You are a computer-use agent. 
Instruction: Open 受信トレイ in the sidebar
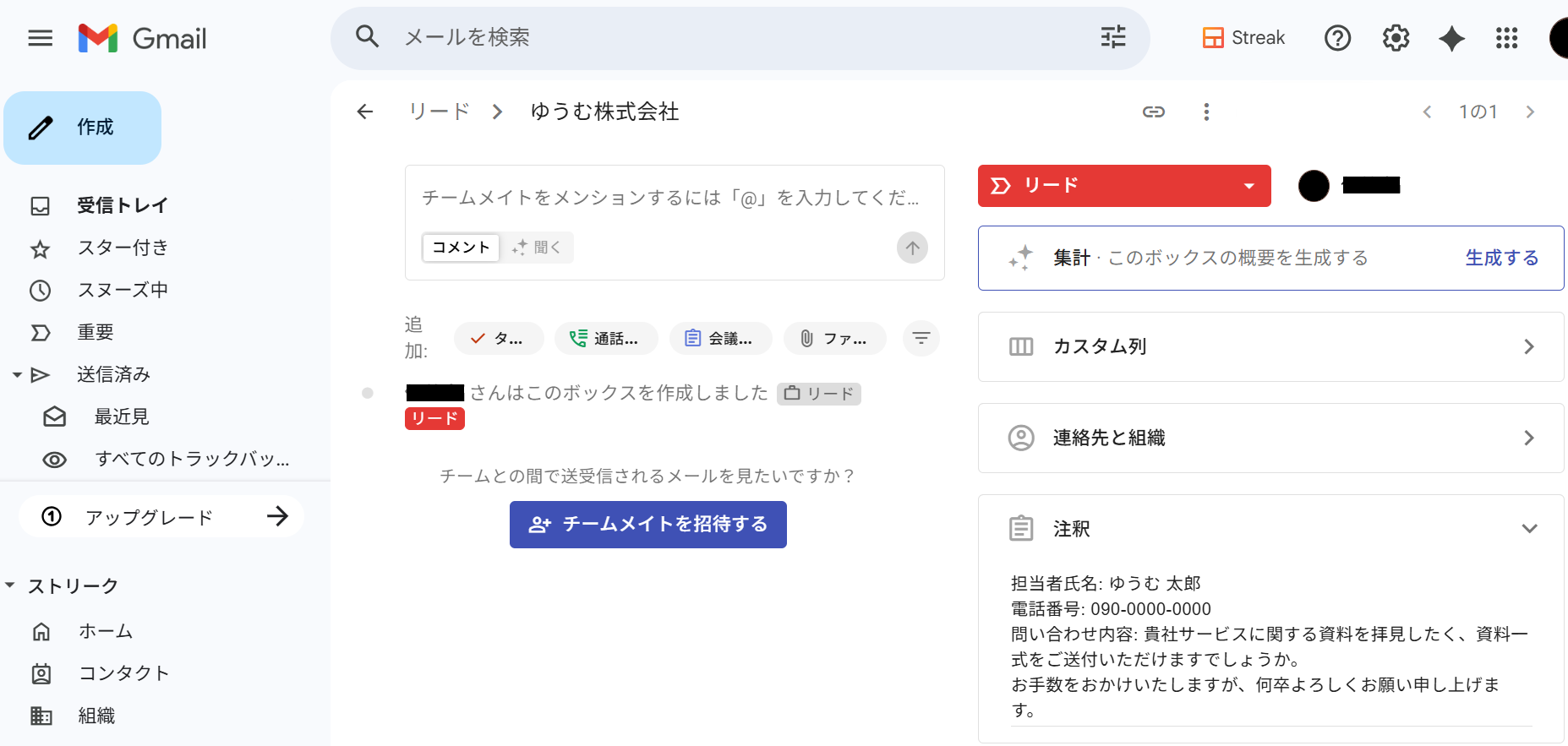(x=122, y=205)
